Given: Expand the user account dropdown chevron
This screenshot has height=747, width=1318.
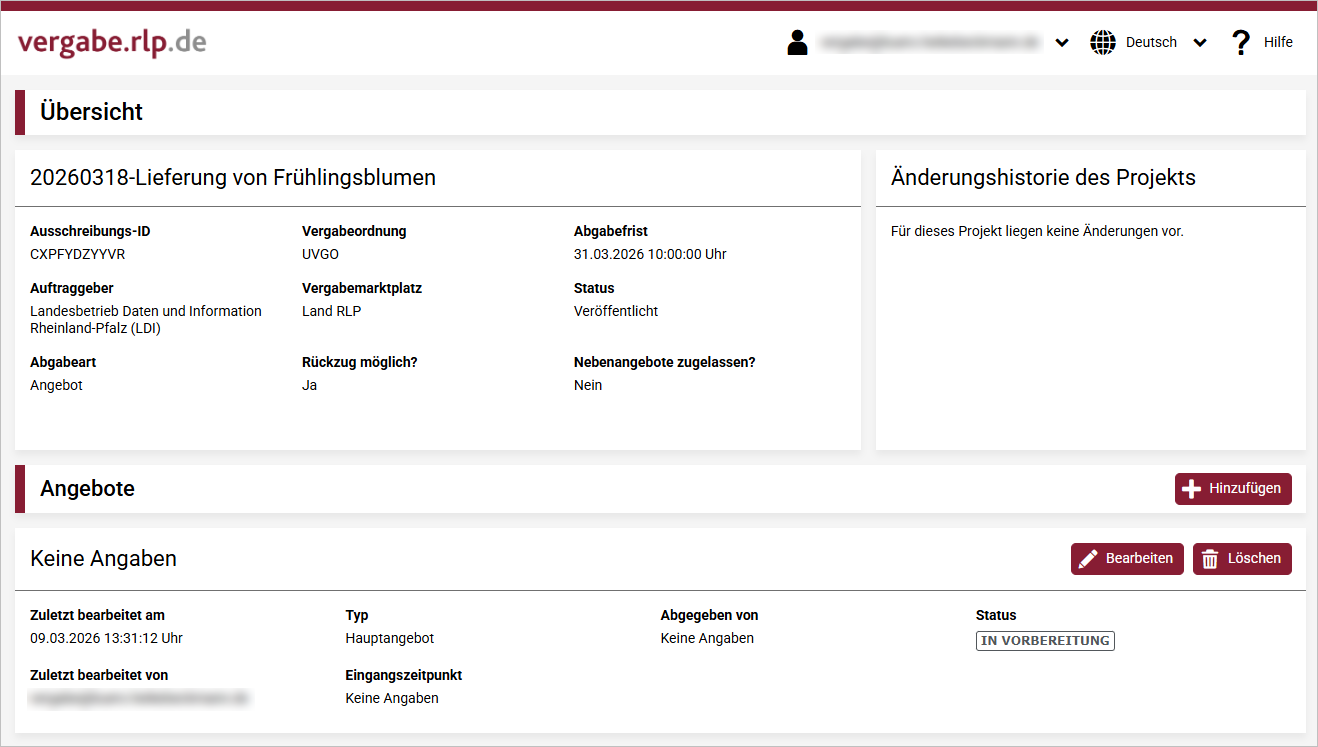Looking at the screenshot, I should pos(1062,43).
